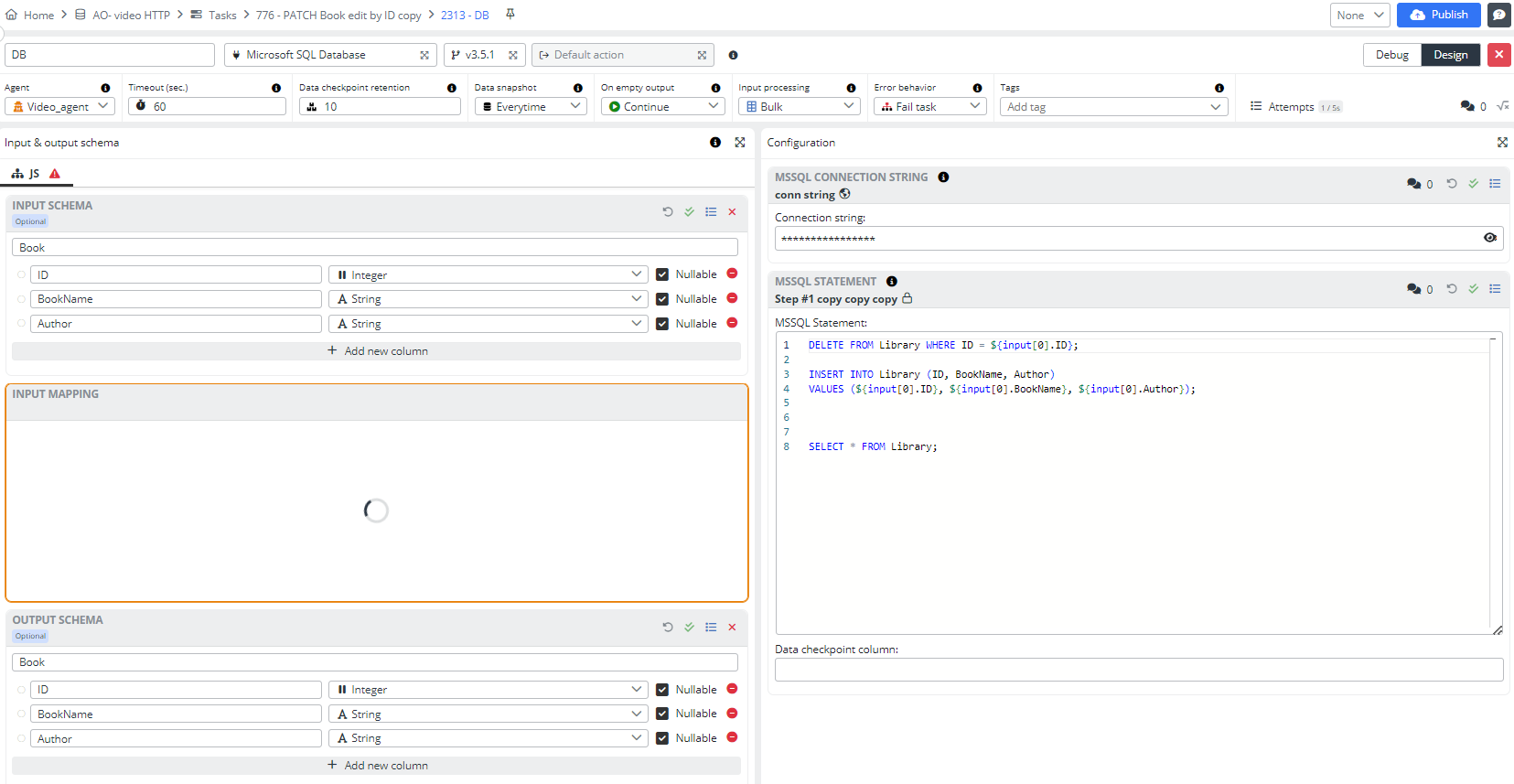Show the hidden connection string with eye icon
Screen dimensions: 1514x784
[1490, 238]
